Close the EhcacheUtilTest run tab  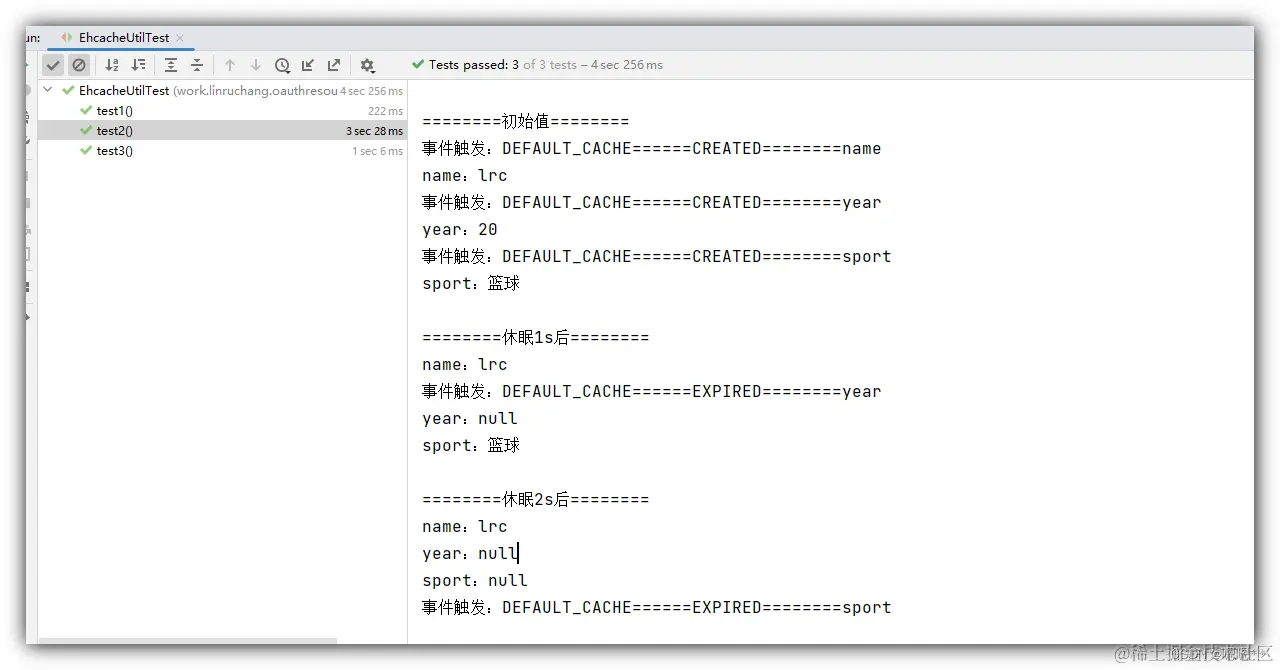click(x=181, y=37)
